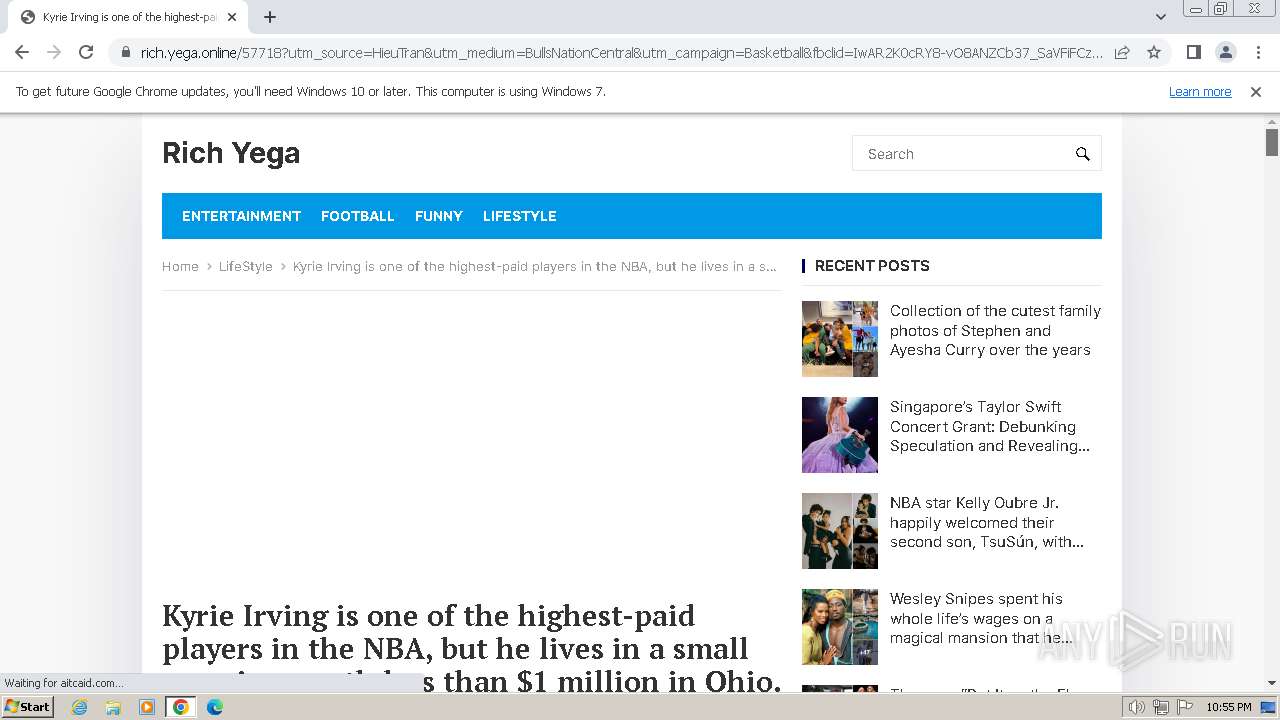Reload the current page
Viewport: 1280px width, 720px height.
[x=86, y=52]
